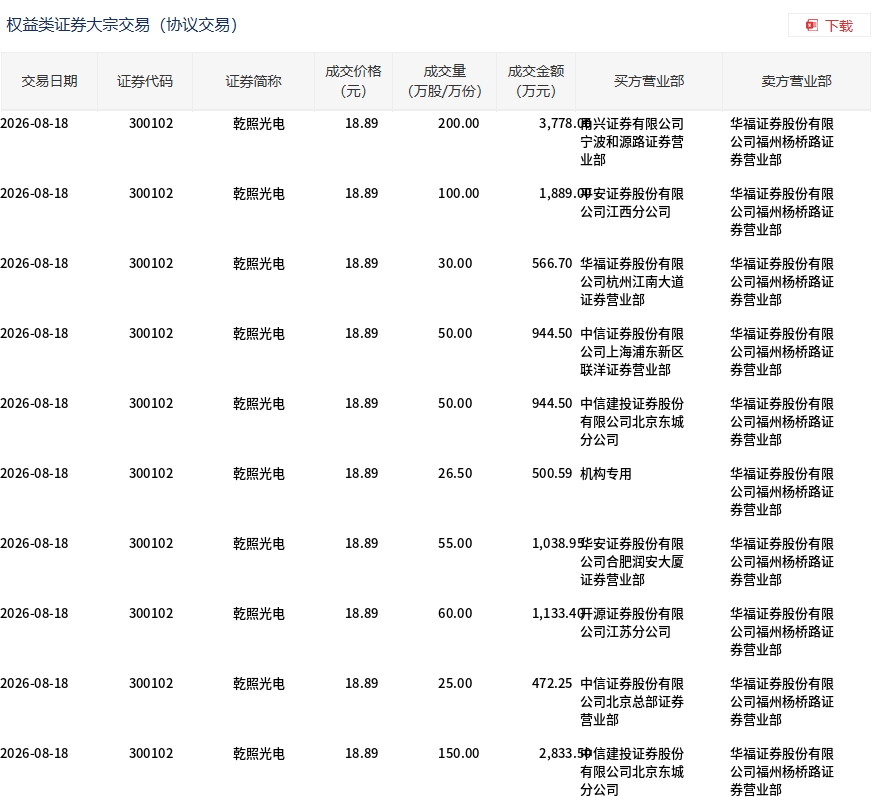Select the volume cell 200.00
872x812 pixels.
(458, 123)
